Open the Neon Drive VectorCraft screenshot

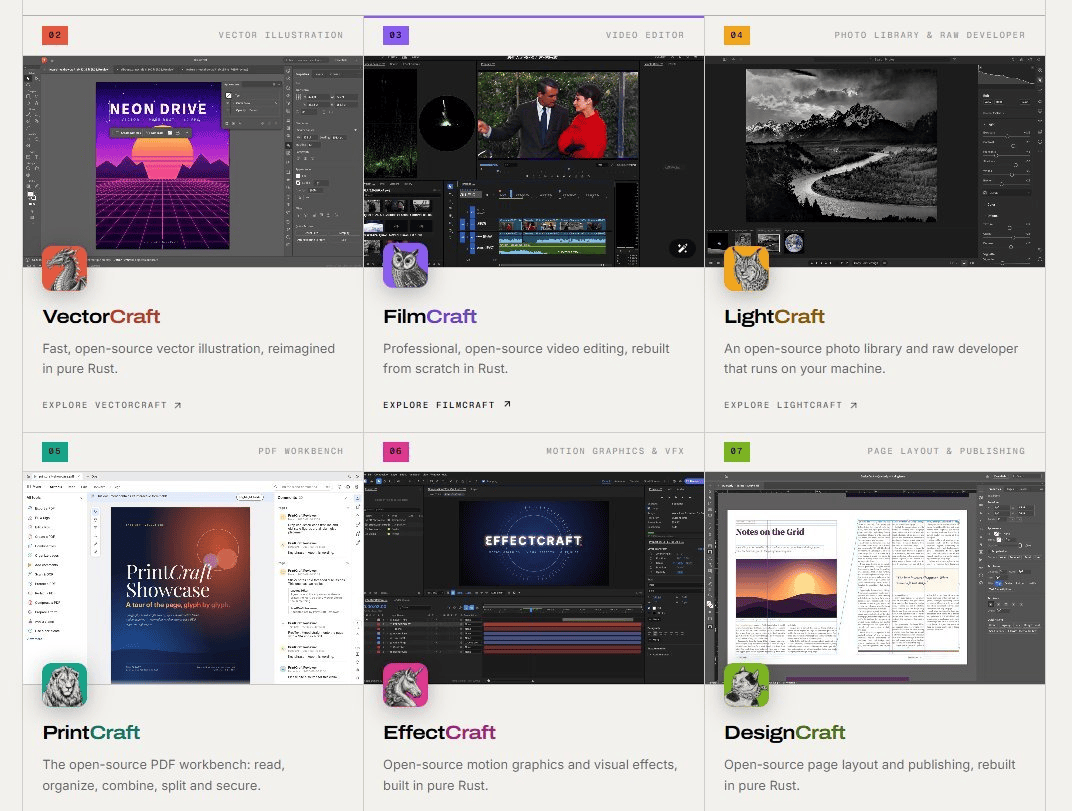coord(193,161)
